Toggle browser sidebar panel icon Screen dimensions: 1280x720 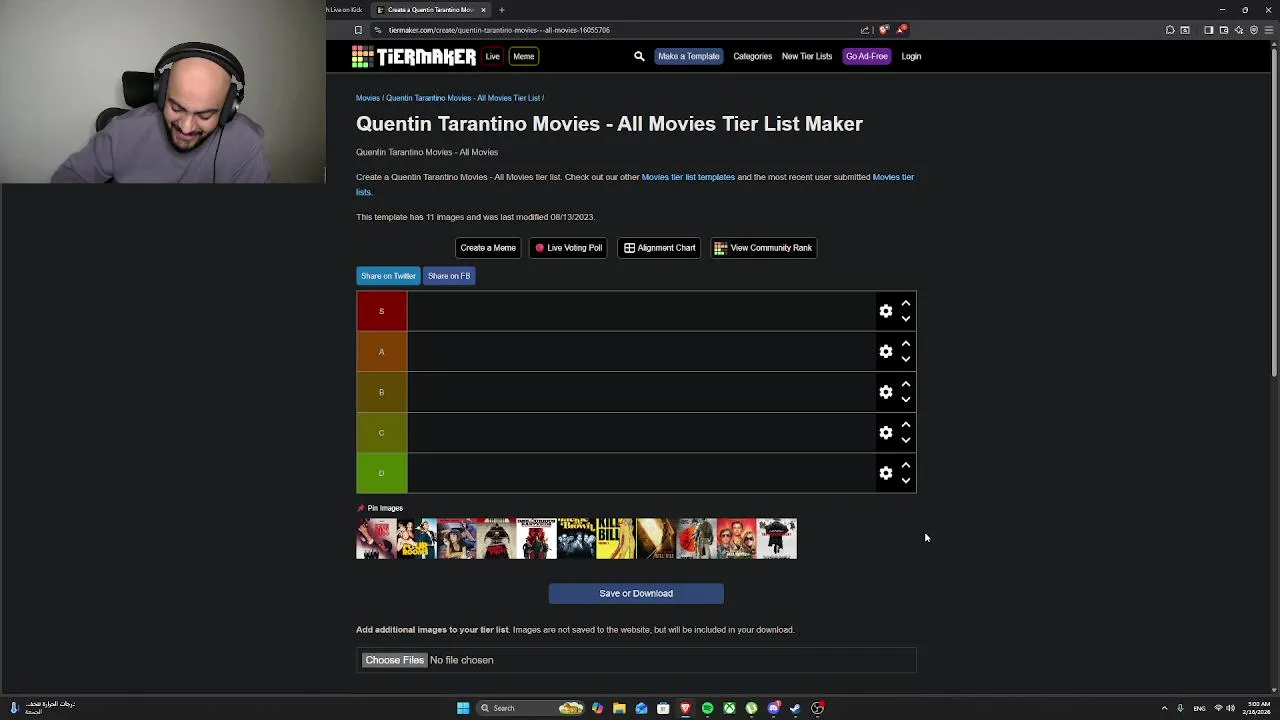(1208, 30)
